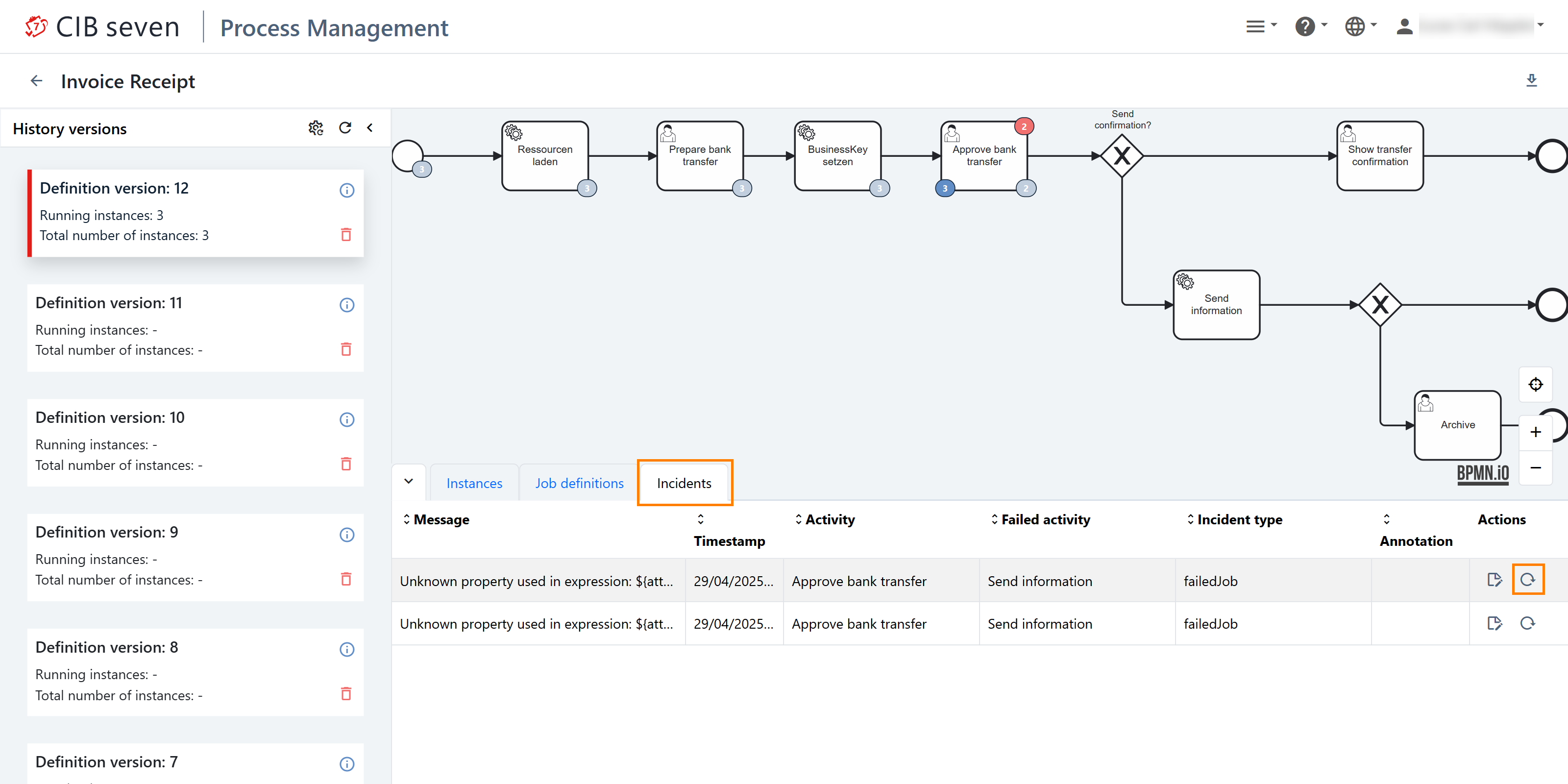The width and height of the screenshot is (1568, 784).
Task: Reset diagram viewport with the crosshair button
Action: [x=1536, y=385]
